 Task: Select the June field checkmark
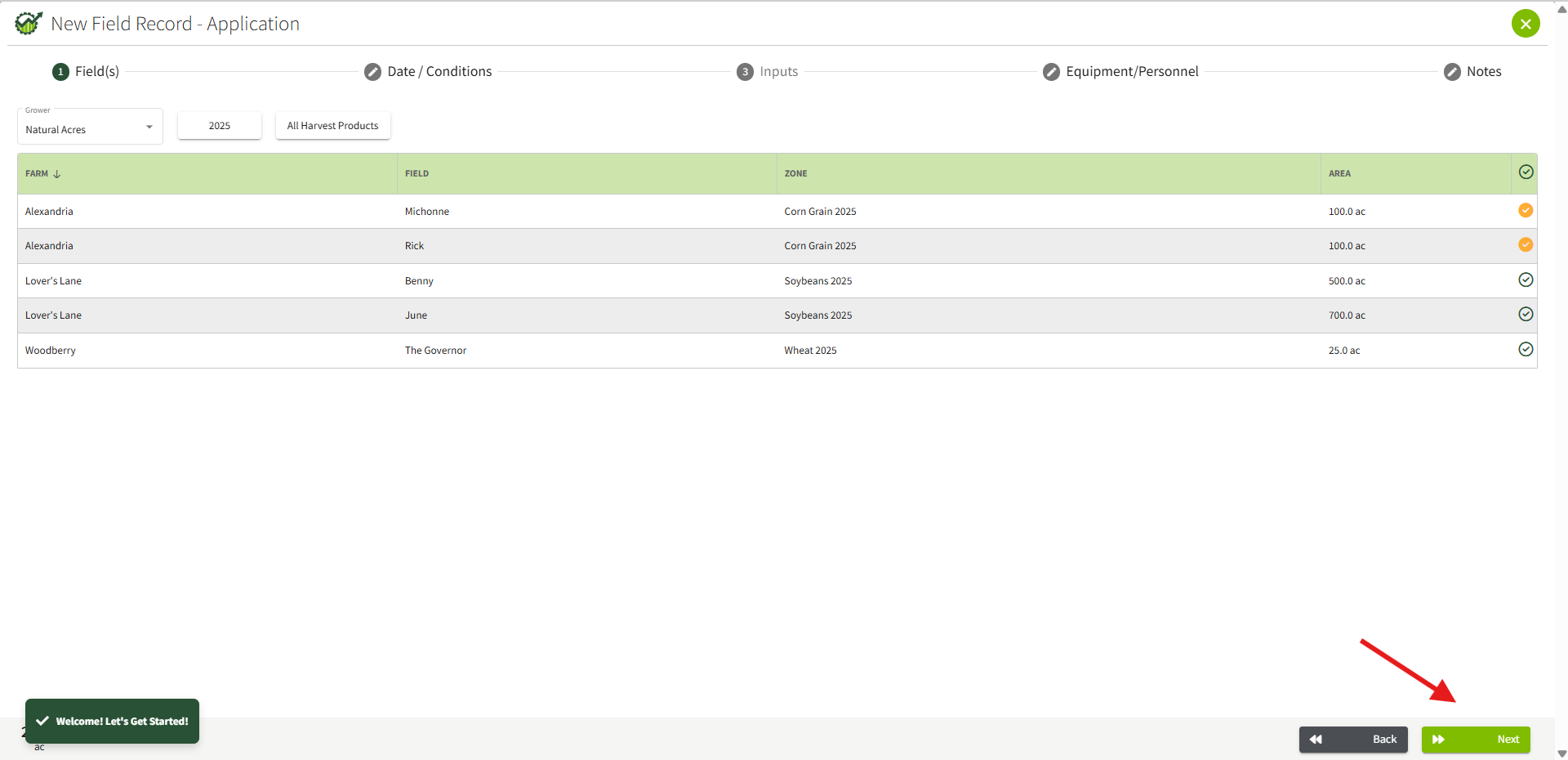1526,315
